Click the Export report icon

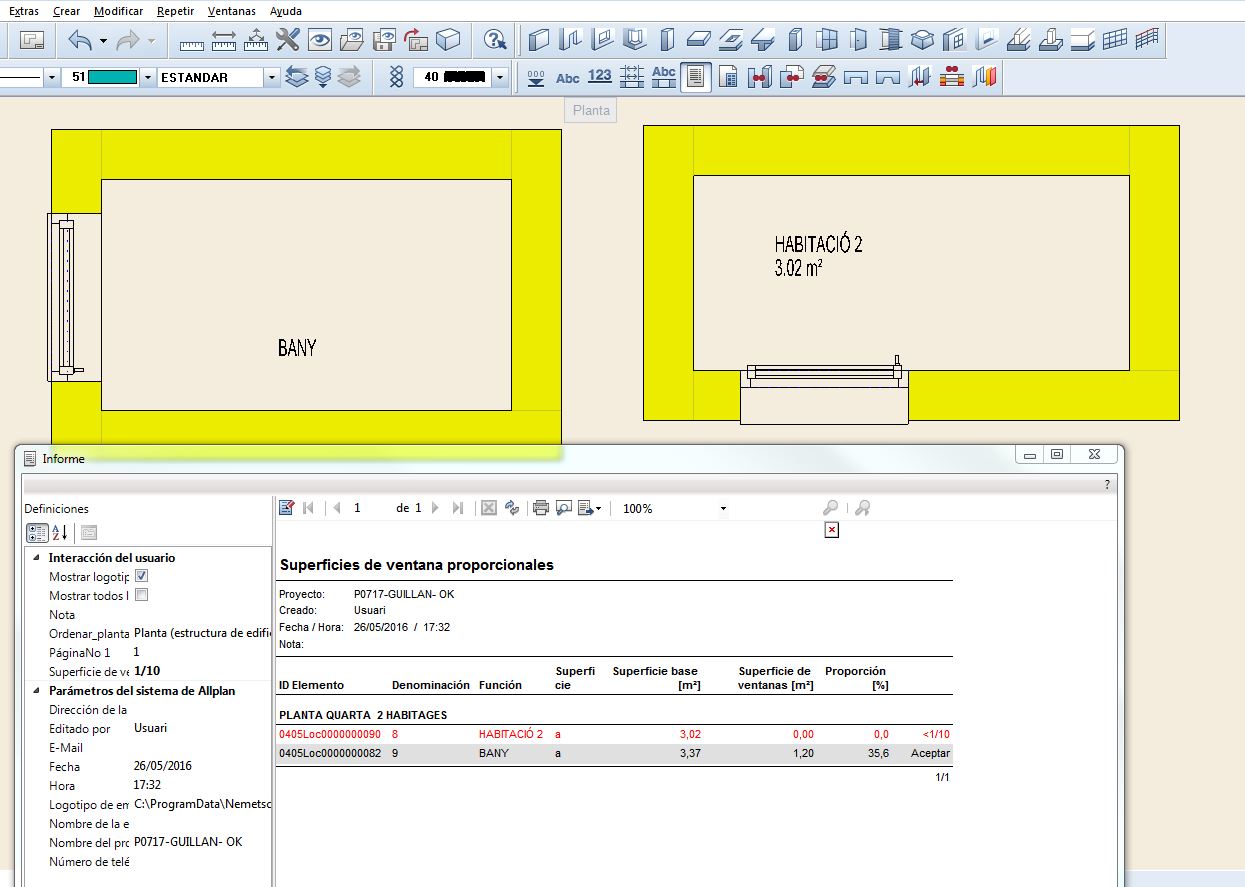pos(588,508)
